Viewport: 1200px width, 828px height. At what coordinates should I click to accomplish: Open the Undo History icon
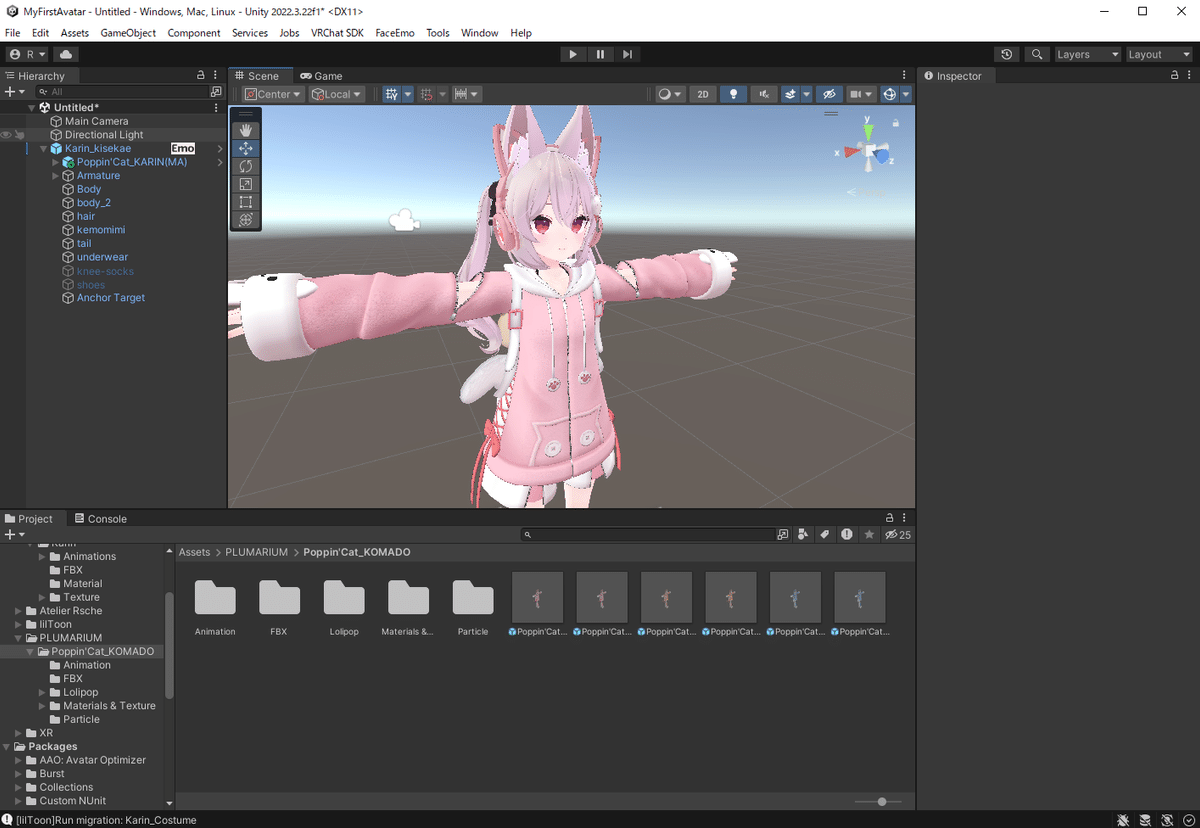coord(1007,54)
